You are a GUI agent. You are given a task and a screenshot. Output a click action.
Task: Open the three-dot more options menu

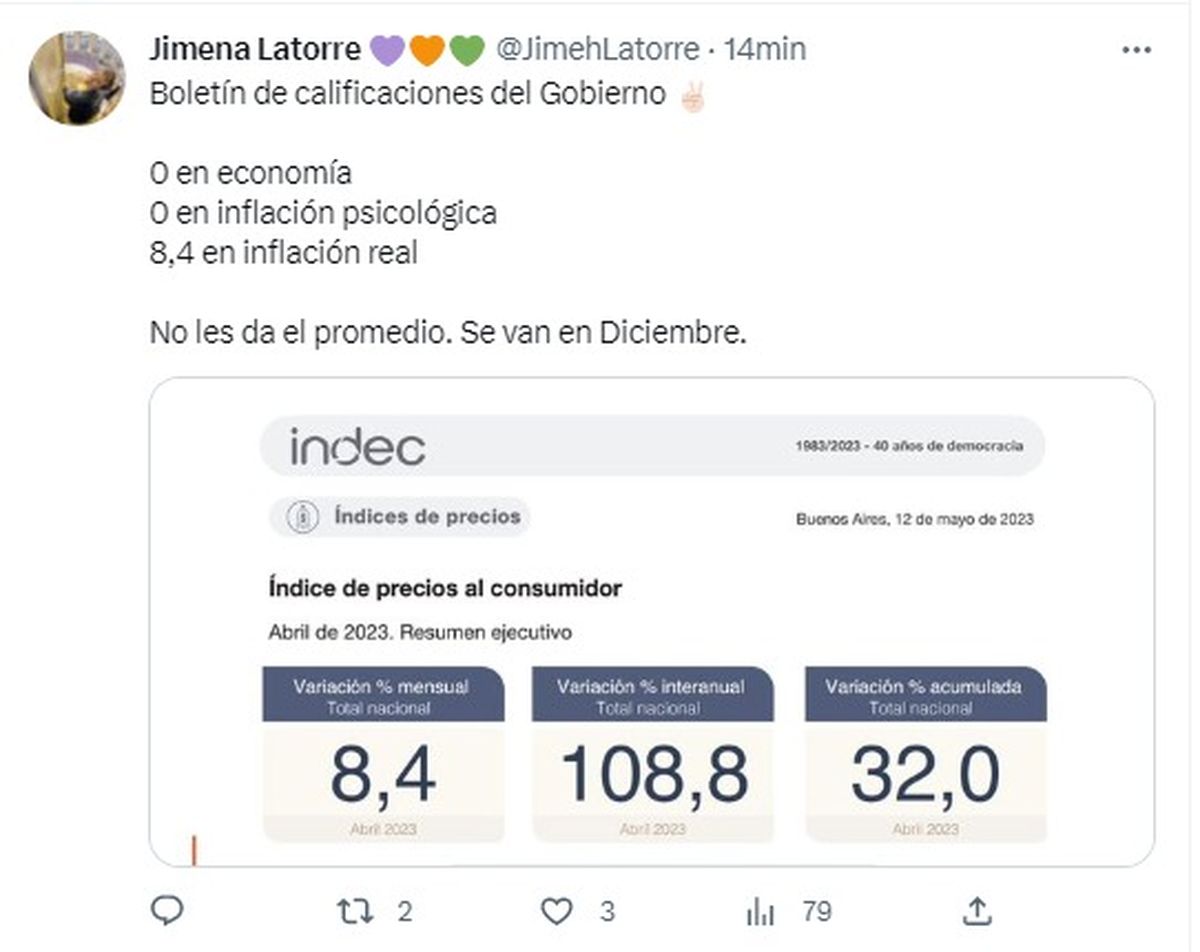coord(1137,50)
